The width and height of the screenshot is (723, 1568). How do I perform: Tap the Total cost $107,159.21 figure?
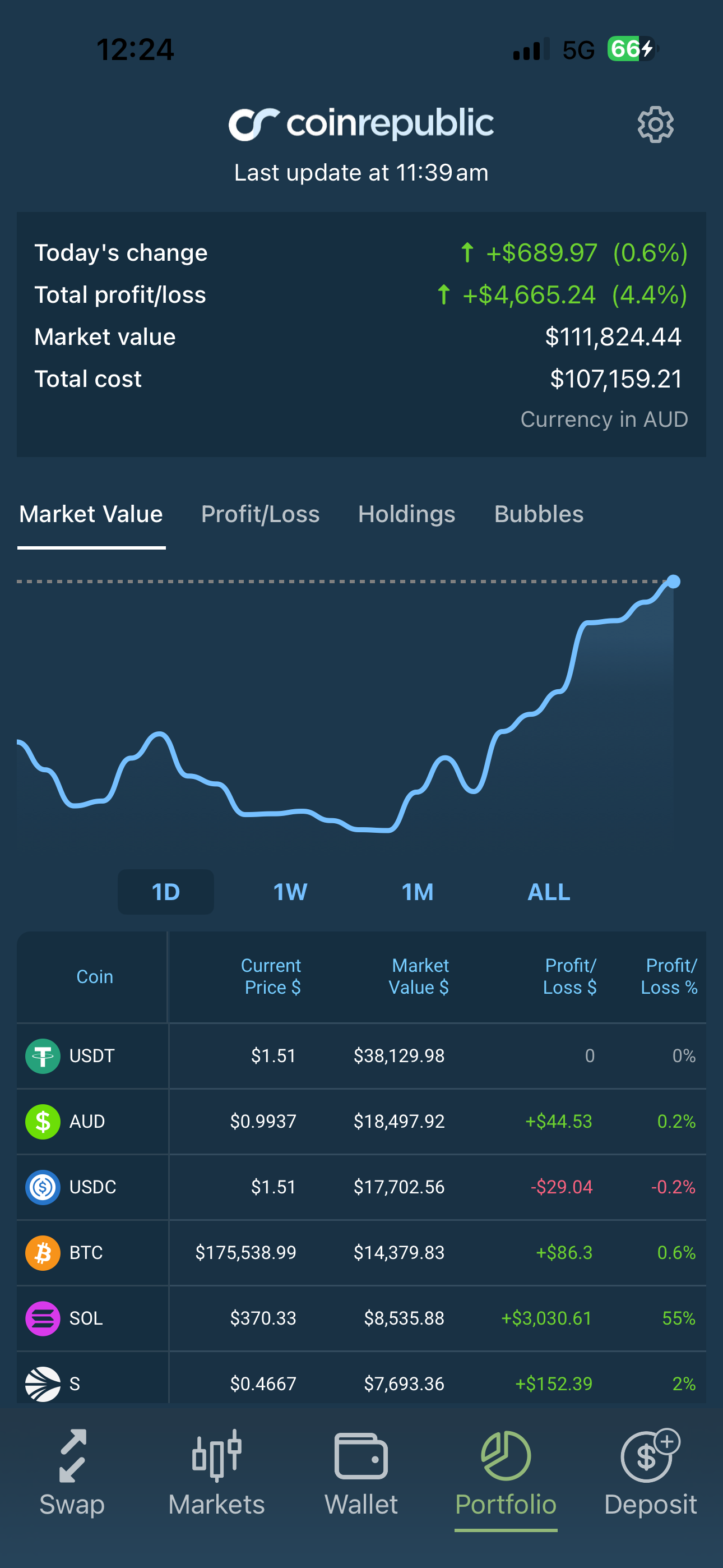coord(616,379)
